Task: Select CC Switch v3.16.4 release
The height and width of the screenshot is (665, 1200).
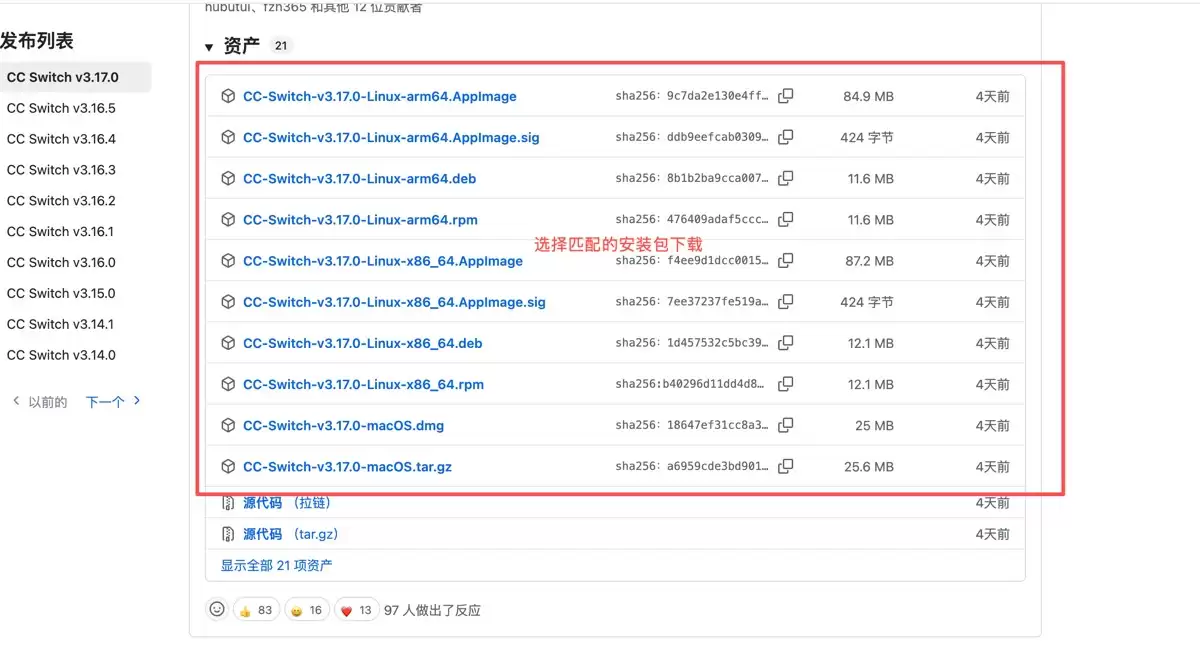Action: point(61,139)
